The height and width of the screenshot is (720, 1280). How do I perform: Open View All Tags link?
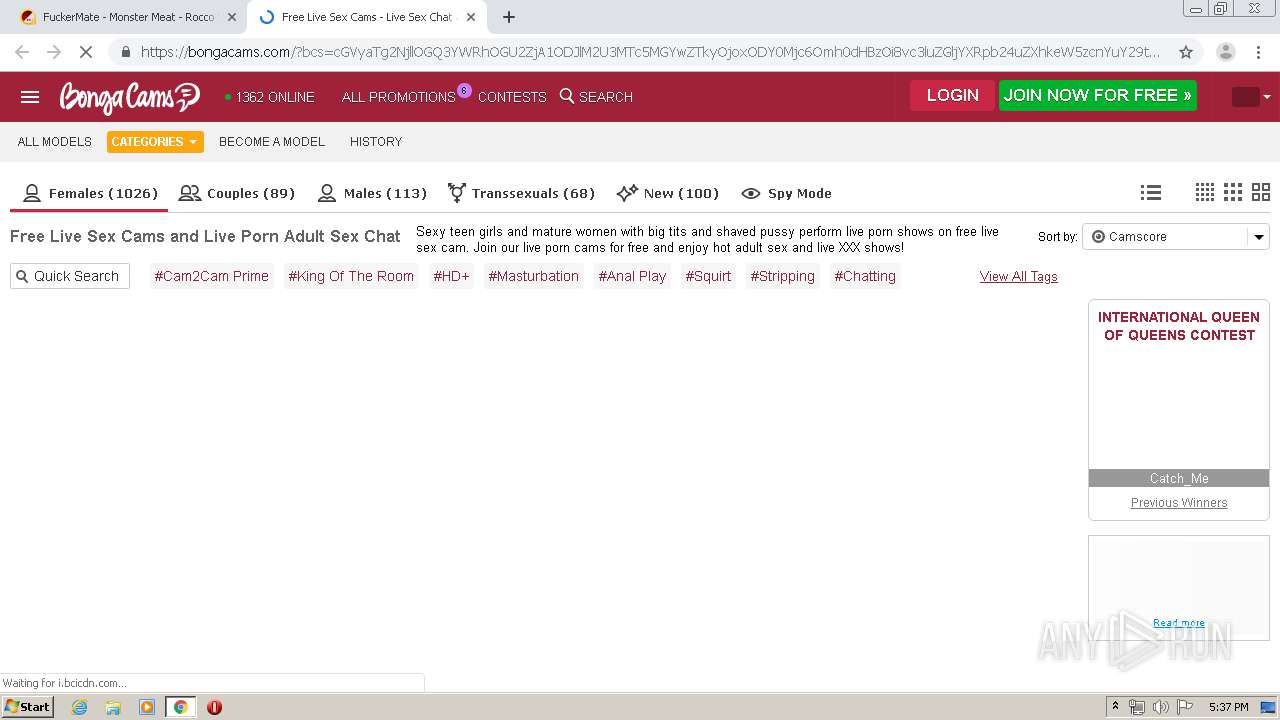(x=1018, y=277)
